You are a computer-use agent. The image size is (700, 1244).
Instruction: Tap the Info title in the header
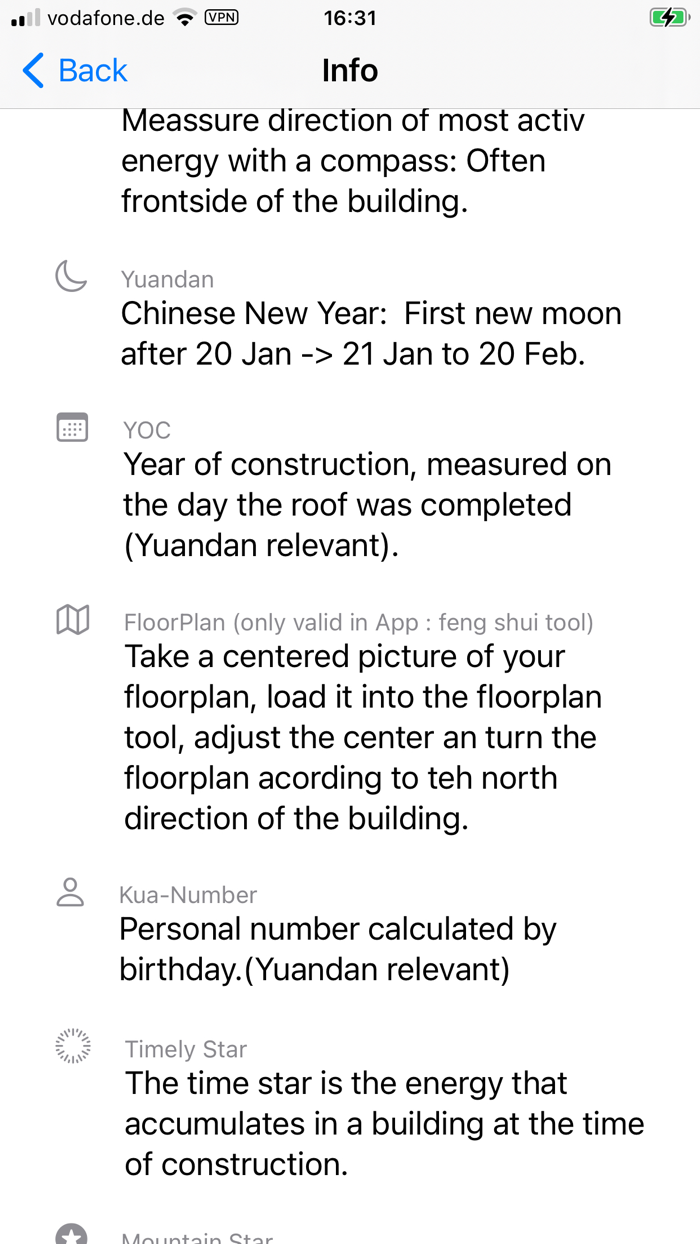click(349, 70)
